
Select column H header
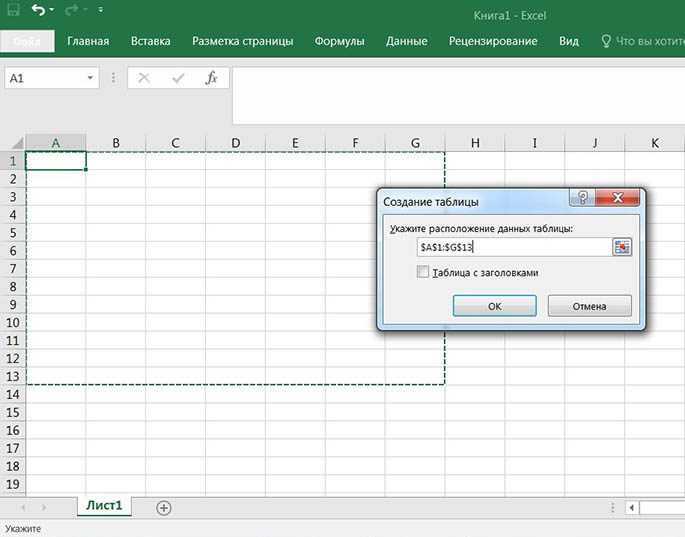point(475,143)
